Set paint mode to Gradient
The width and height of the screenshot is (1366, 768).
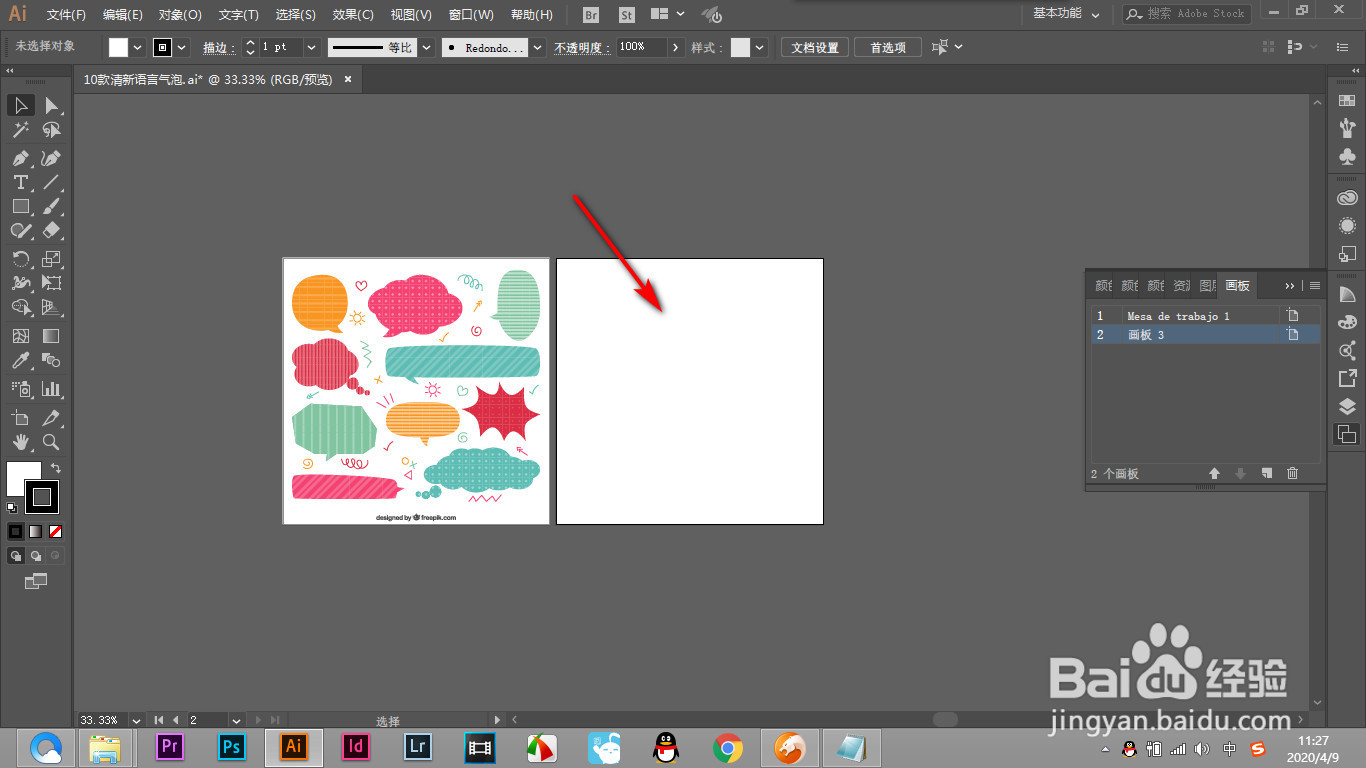(x=36, y=531)
